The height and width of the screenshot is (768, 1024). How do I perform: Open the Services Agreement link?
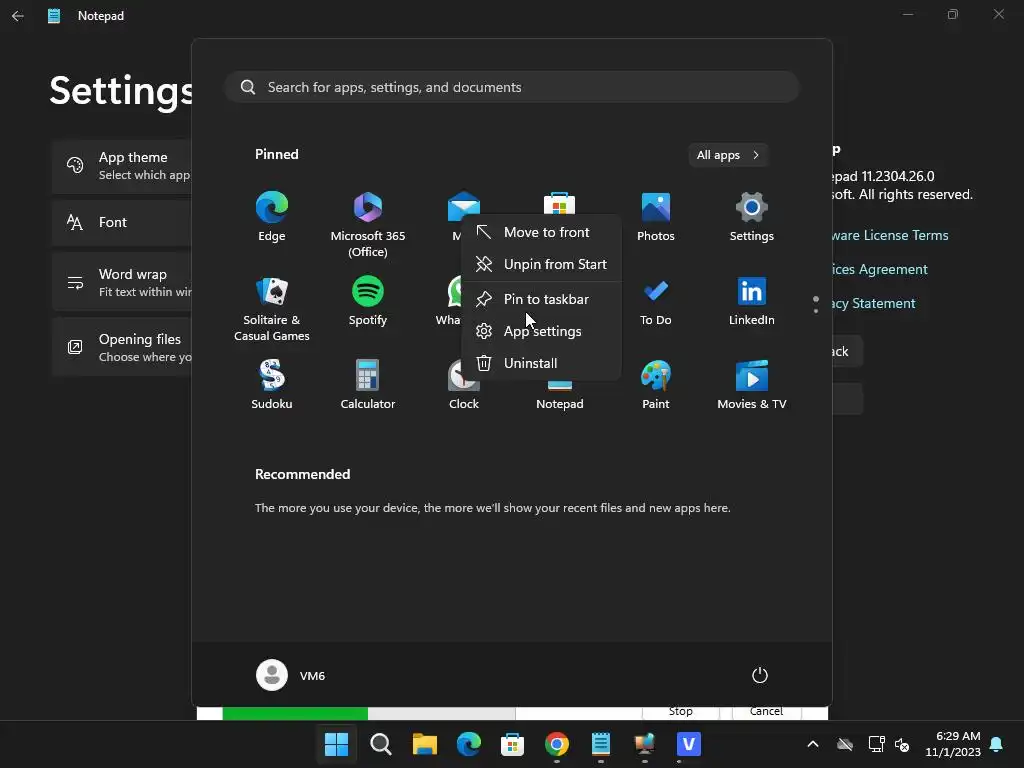[x=880, y=269]
